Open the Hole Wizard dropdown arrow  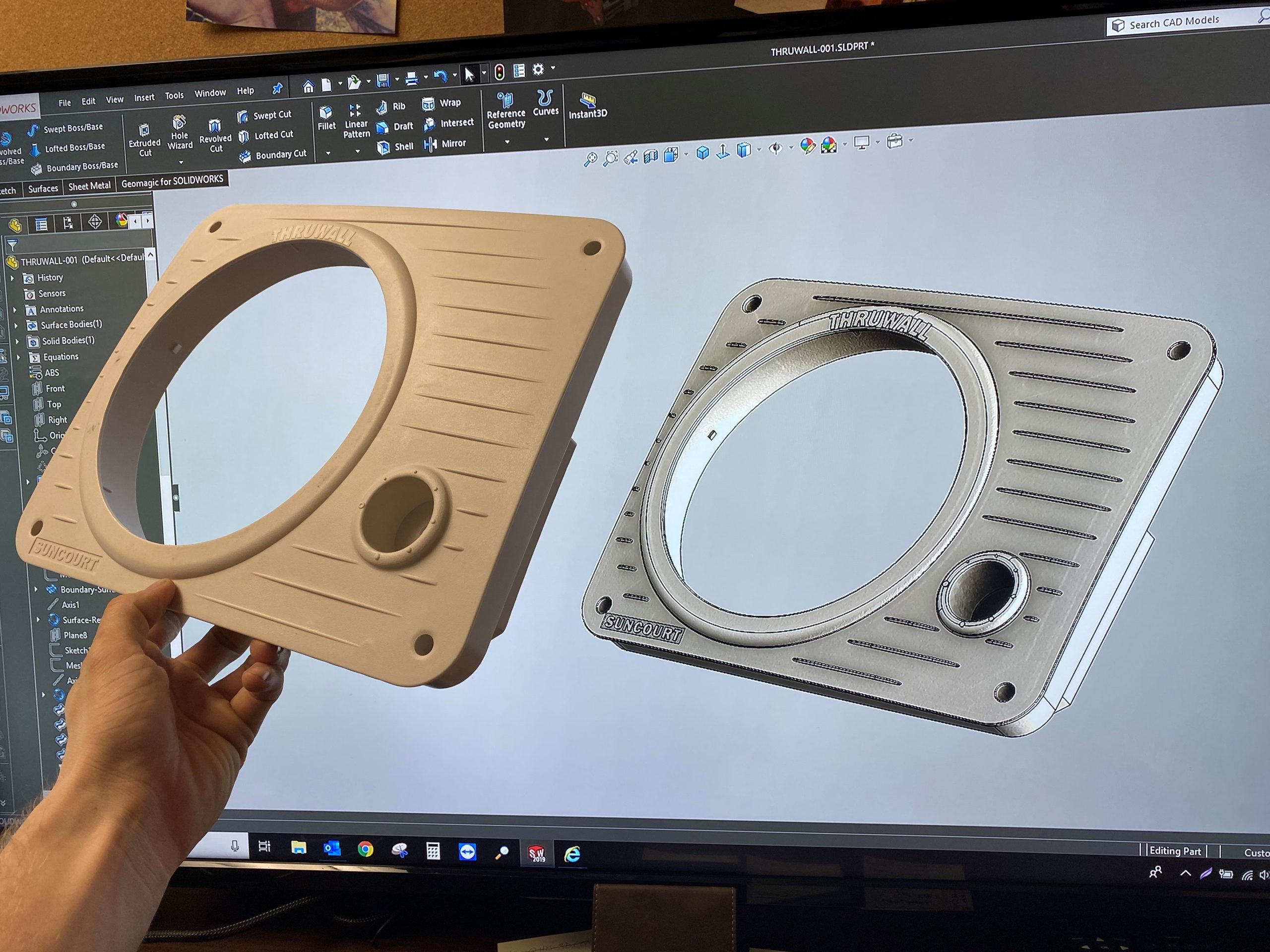tap(181, 163)
